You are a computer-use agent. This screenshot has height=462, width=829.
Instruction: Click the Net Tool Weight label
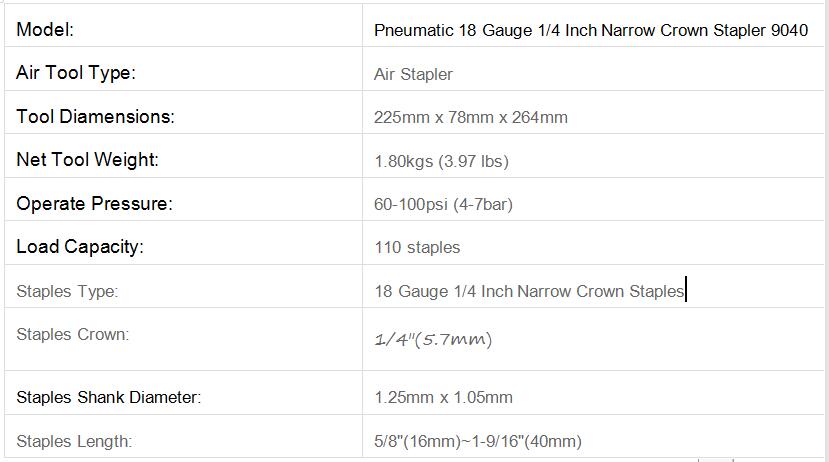point(87,160)
